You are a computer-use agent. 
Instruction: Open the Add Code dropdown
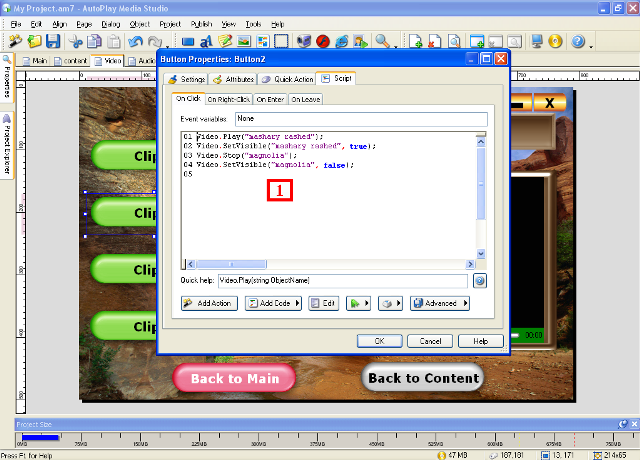270,303
